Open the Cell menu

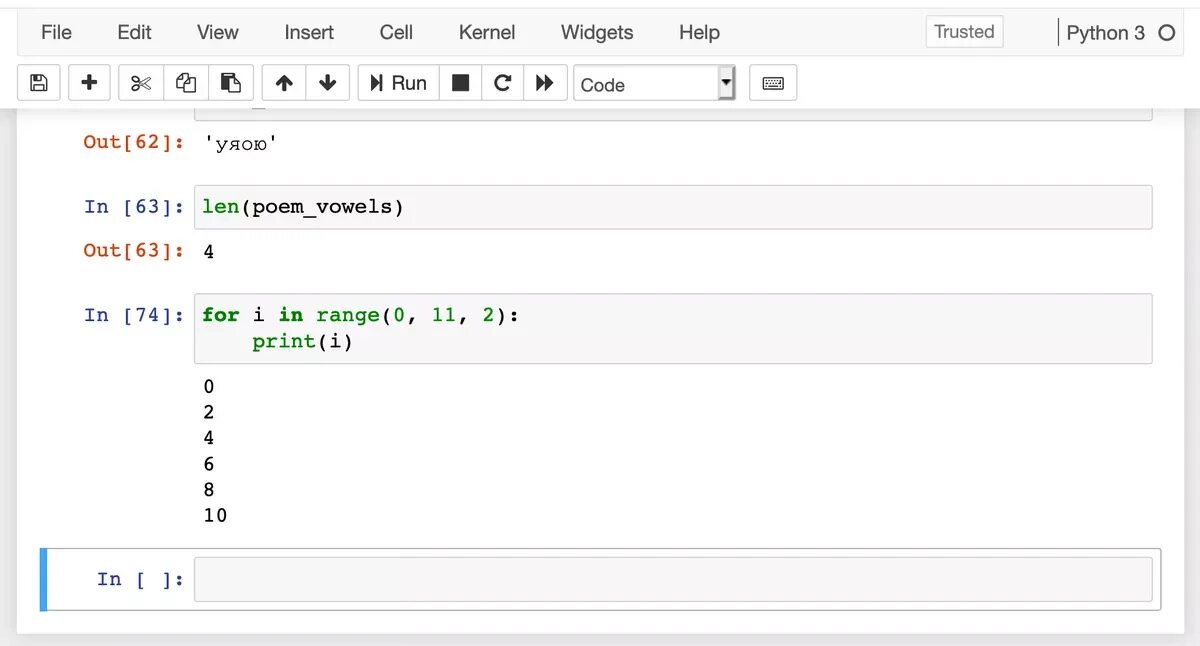[396, 32]
